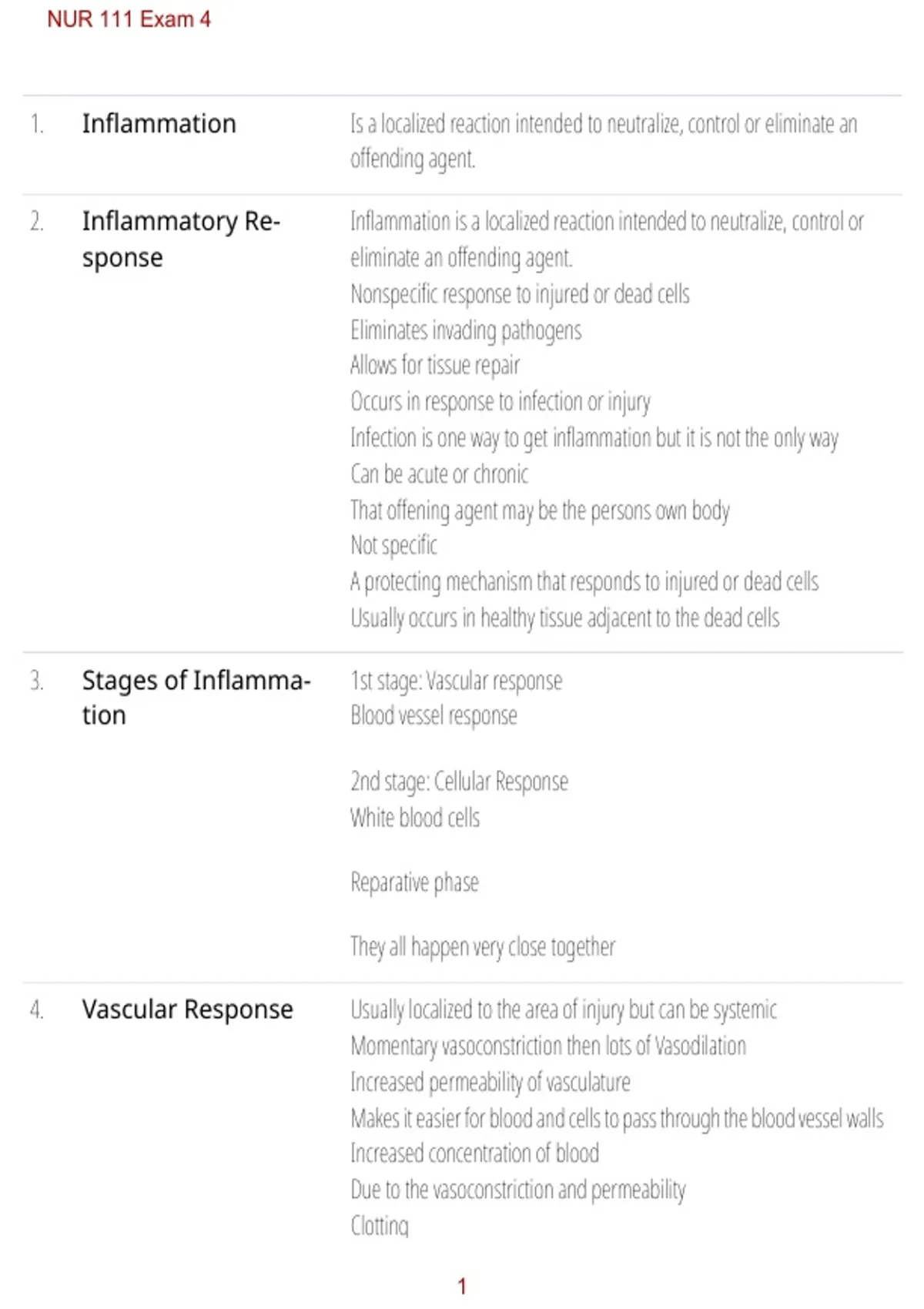
Task: Select the Inflammation term heading
Action: coord(159,123)
